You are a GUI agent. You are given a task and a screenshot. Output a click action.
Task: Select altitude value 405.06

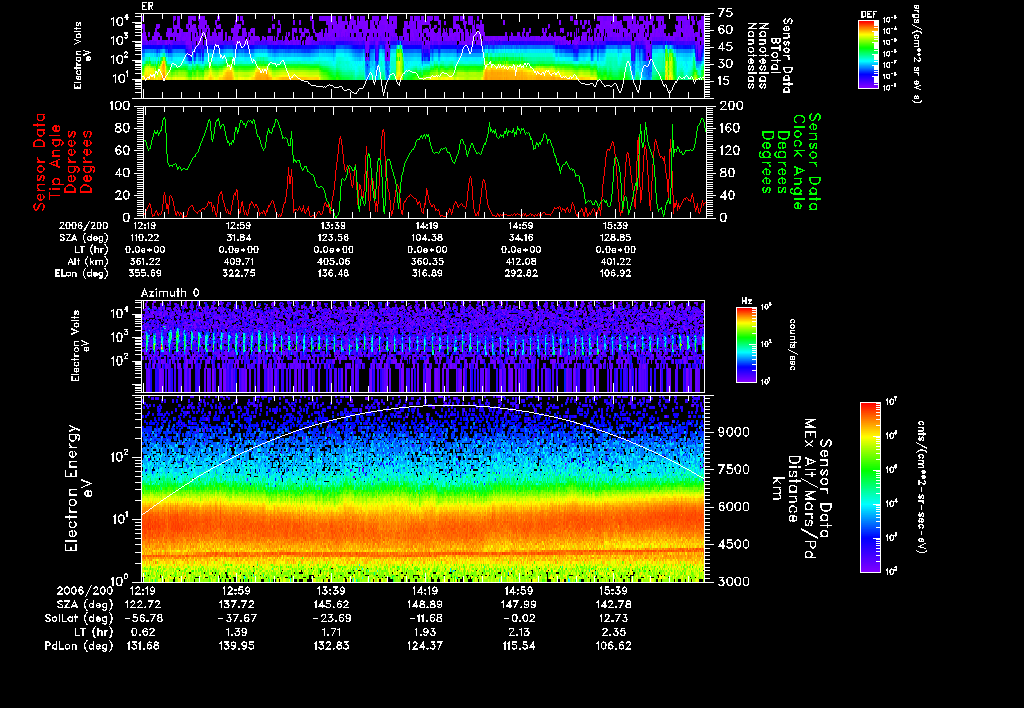tap(332, 261)
